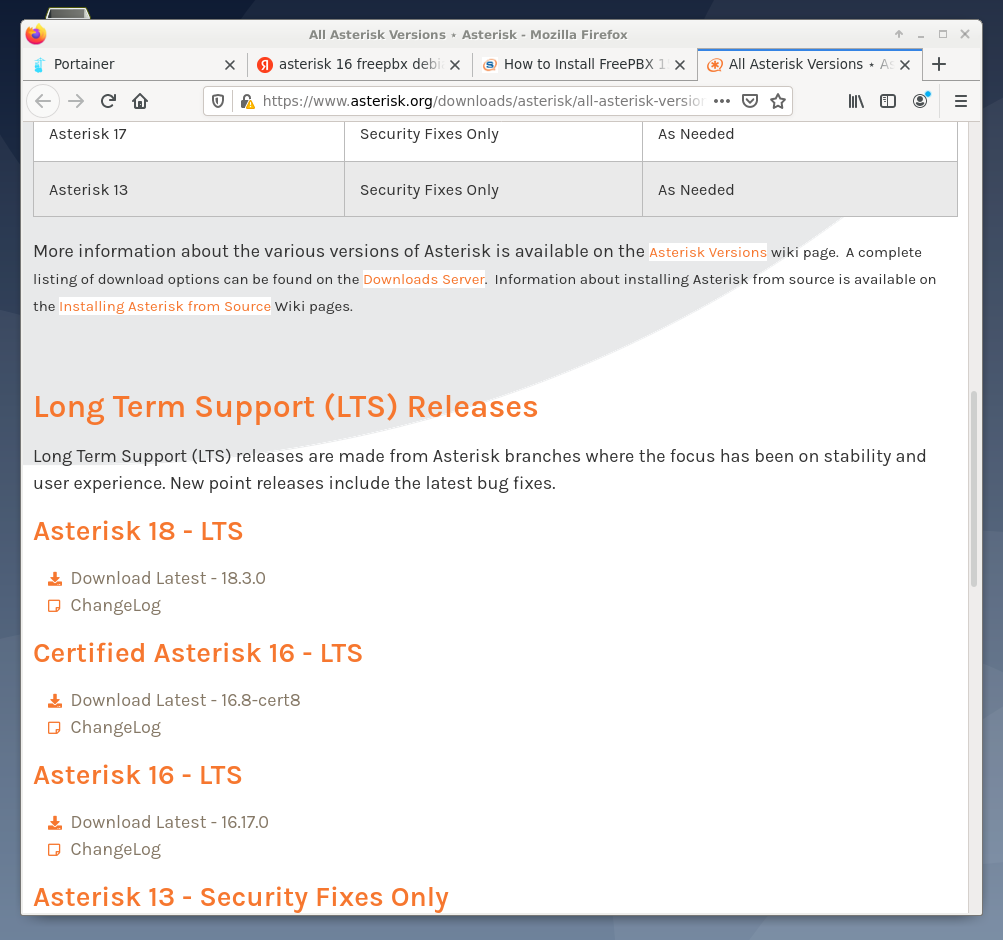Reload the current page
Screen dimensions: 1003x940
pyautogui.click(x=108, y=101)
